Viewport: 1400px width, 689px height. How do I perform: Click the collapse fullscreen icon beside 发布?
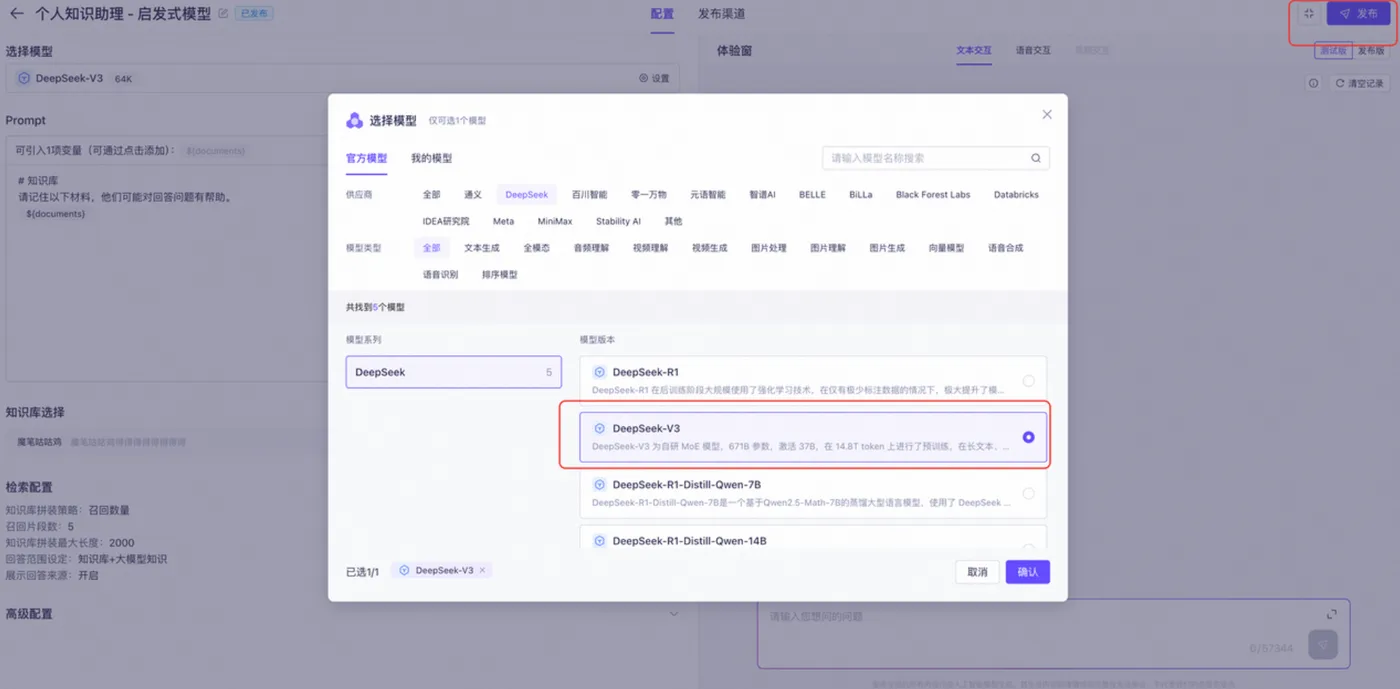(x=1309, y=14)
